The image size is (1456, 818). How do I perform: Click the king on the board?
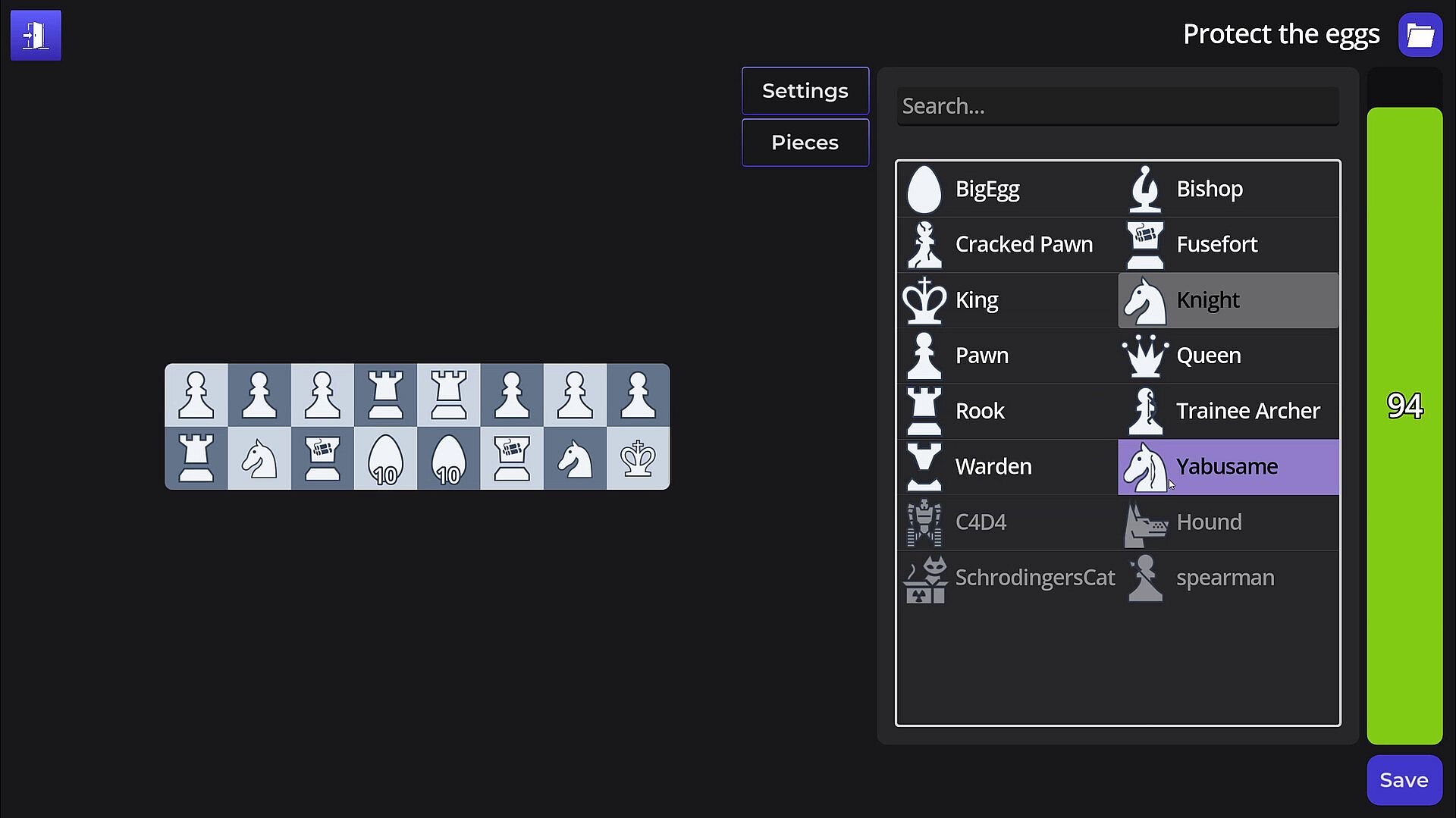(638, 459)
